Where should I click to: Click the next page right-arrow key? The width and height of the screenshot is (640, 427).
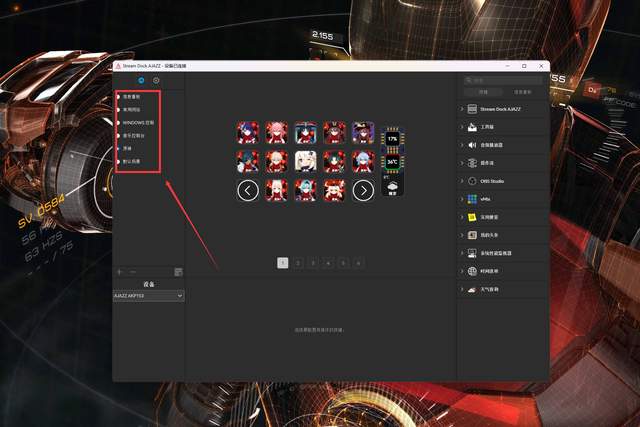pos(363,190)
